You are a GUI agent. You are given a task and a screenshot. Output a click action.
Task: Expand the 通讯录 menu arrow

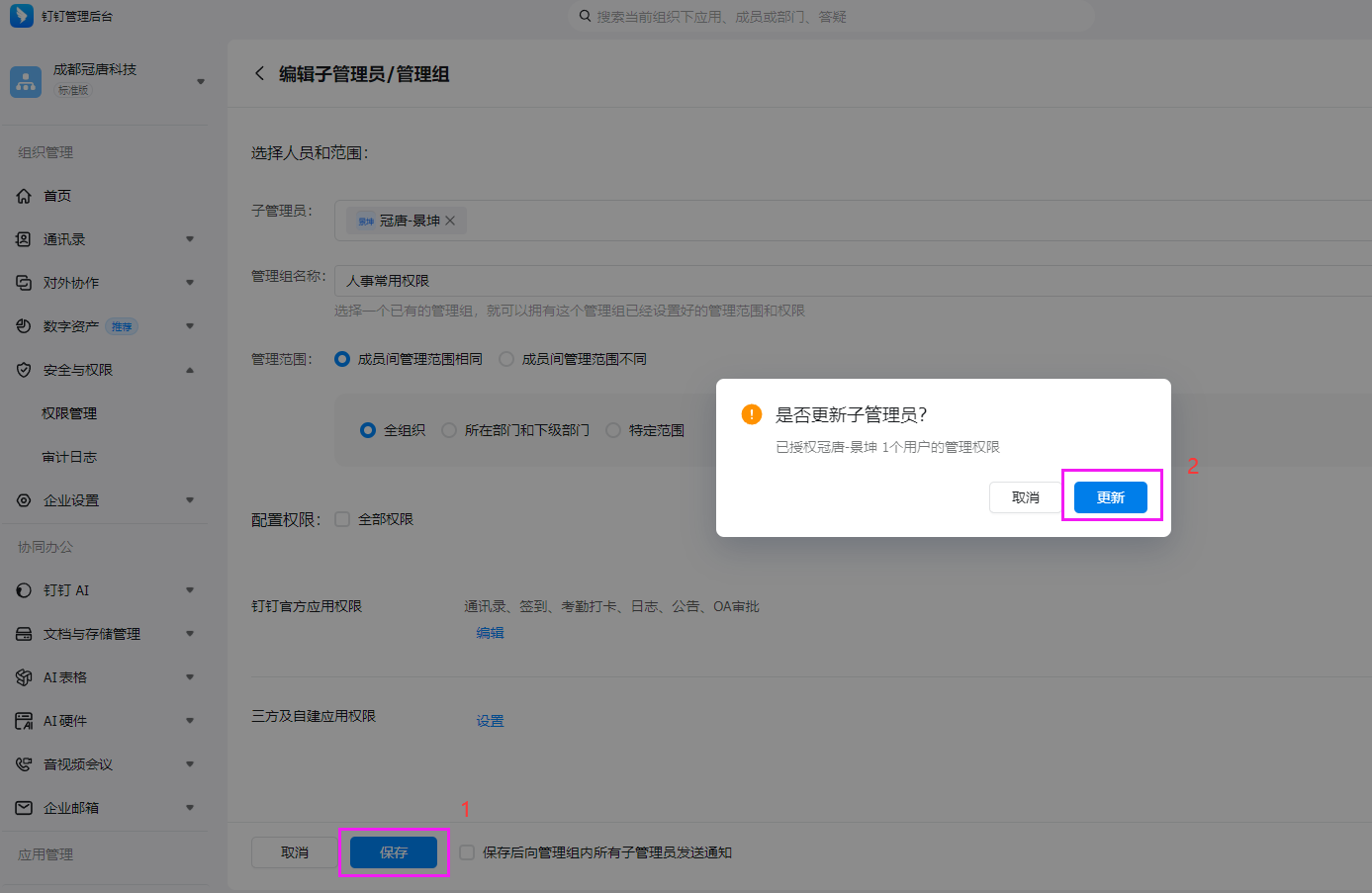190,239
